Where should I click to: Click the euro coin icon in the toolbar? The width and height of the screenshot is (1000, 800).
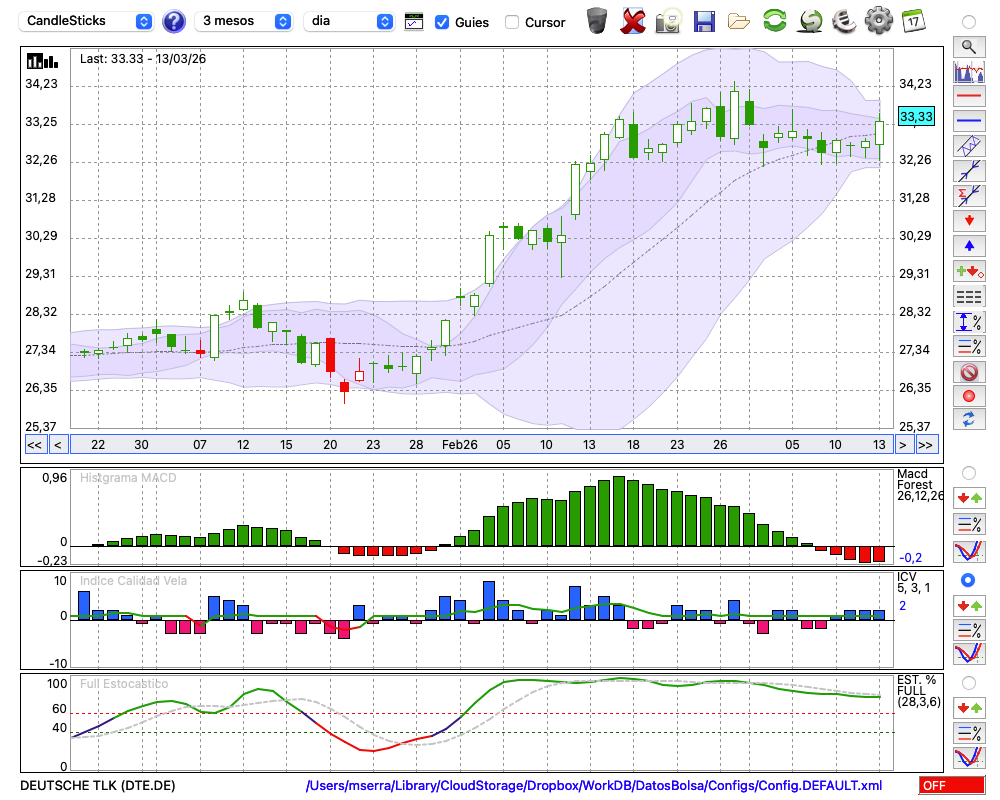click(843, 20)
